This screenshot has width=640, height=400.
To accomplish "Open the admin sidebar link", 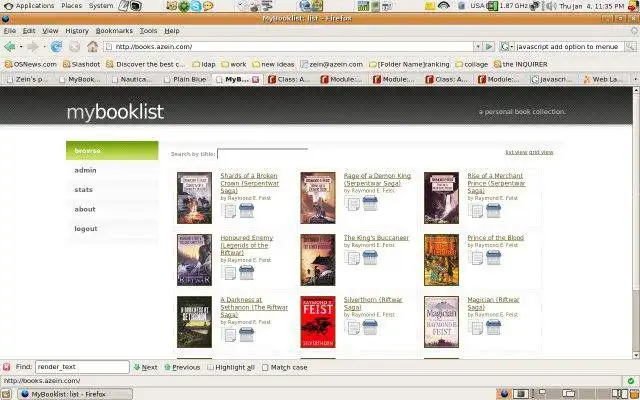I will coord(85,170).
